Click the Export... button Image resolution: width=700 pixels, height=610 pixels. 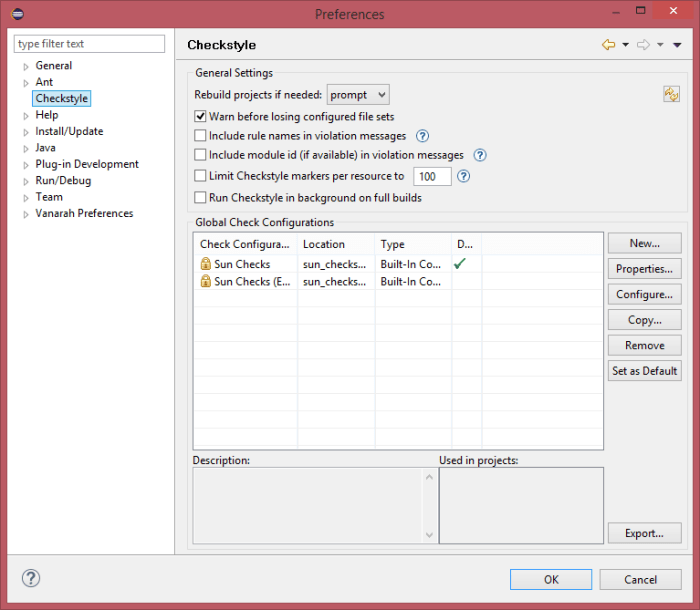[x=645, y=533]
